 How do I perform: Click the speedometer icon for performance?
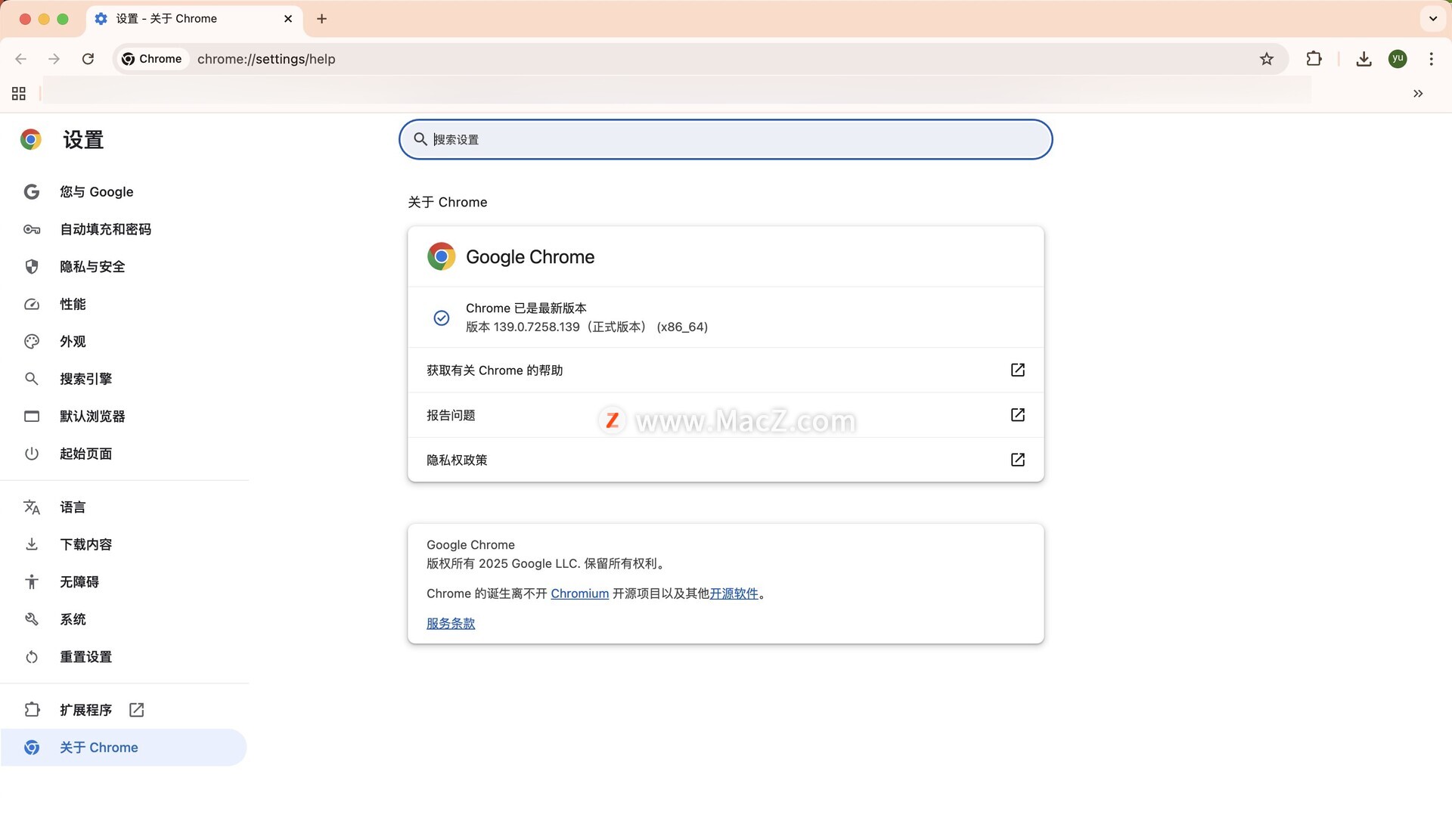click(x=32, y=304)
